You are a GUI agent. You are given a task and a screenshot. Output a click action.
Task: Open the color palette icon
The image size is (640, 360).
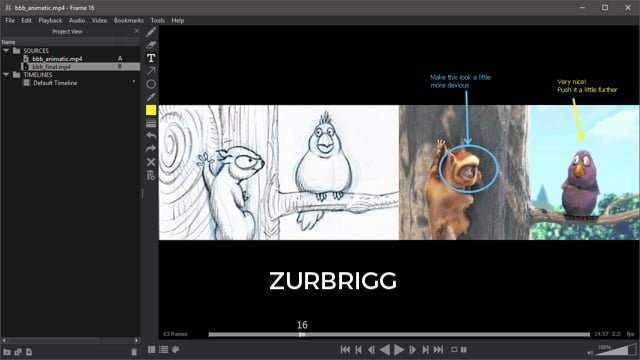coord(176,349)
